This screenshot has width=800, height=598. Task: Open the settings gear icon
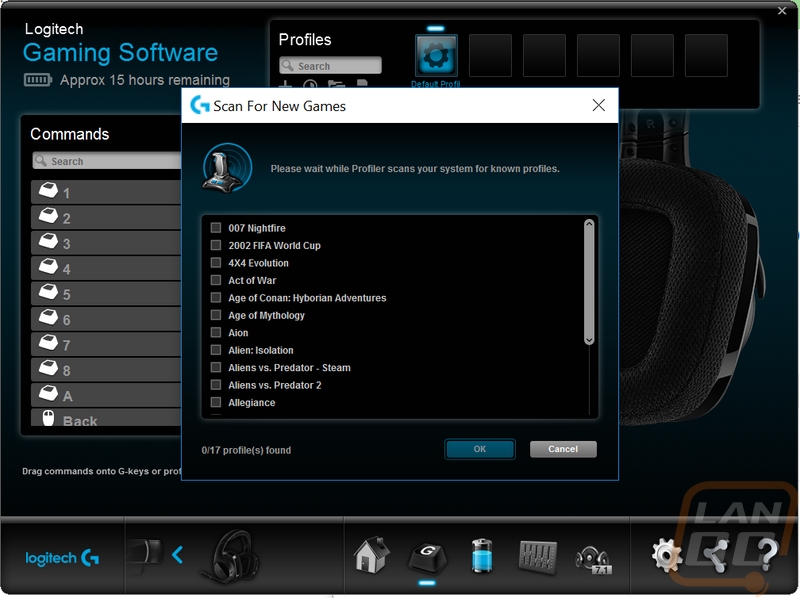coord(667,554)
